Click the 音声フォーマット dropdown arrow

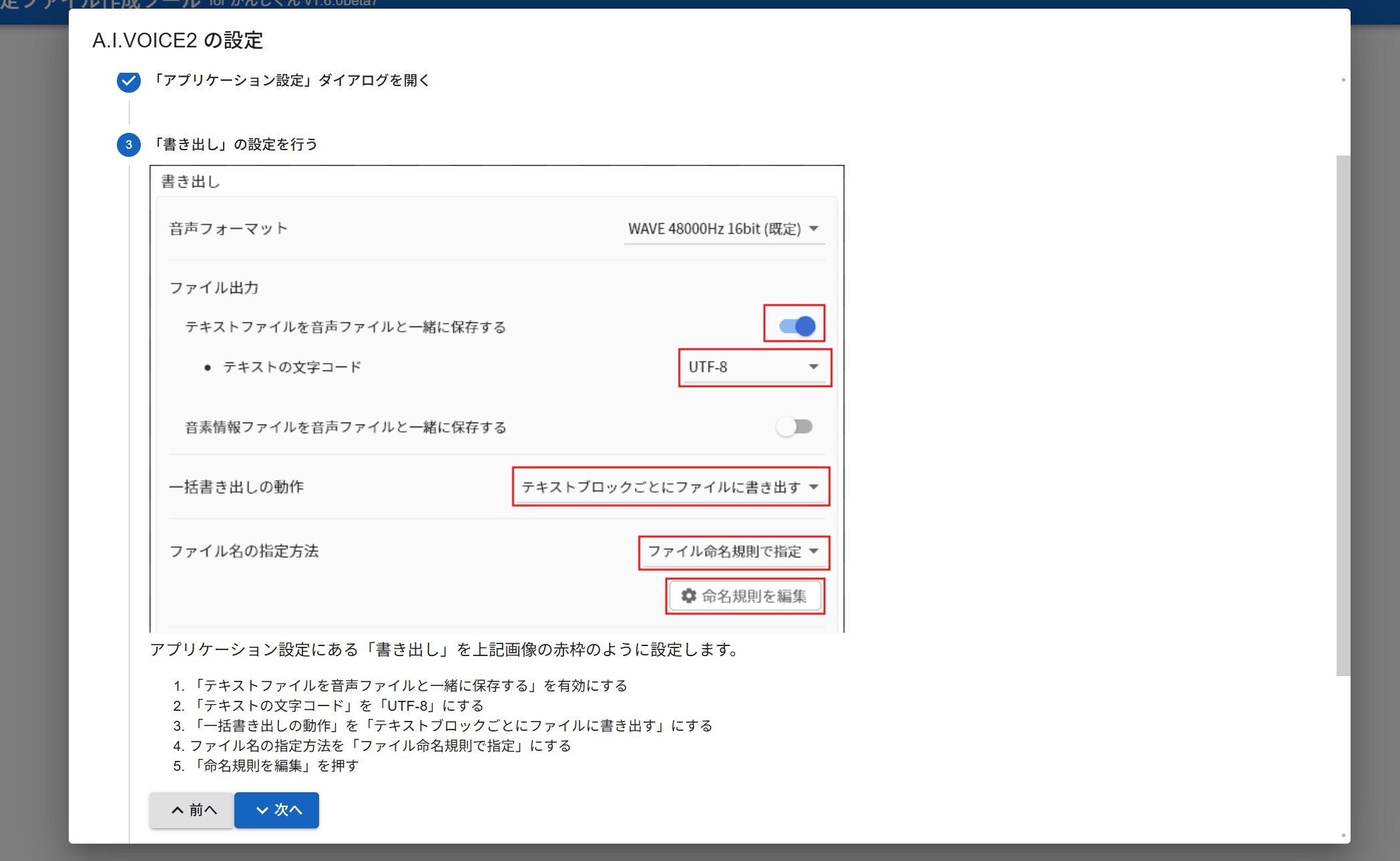click(x=814, y=229)
